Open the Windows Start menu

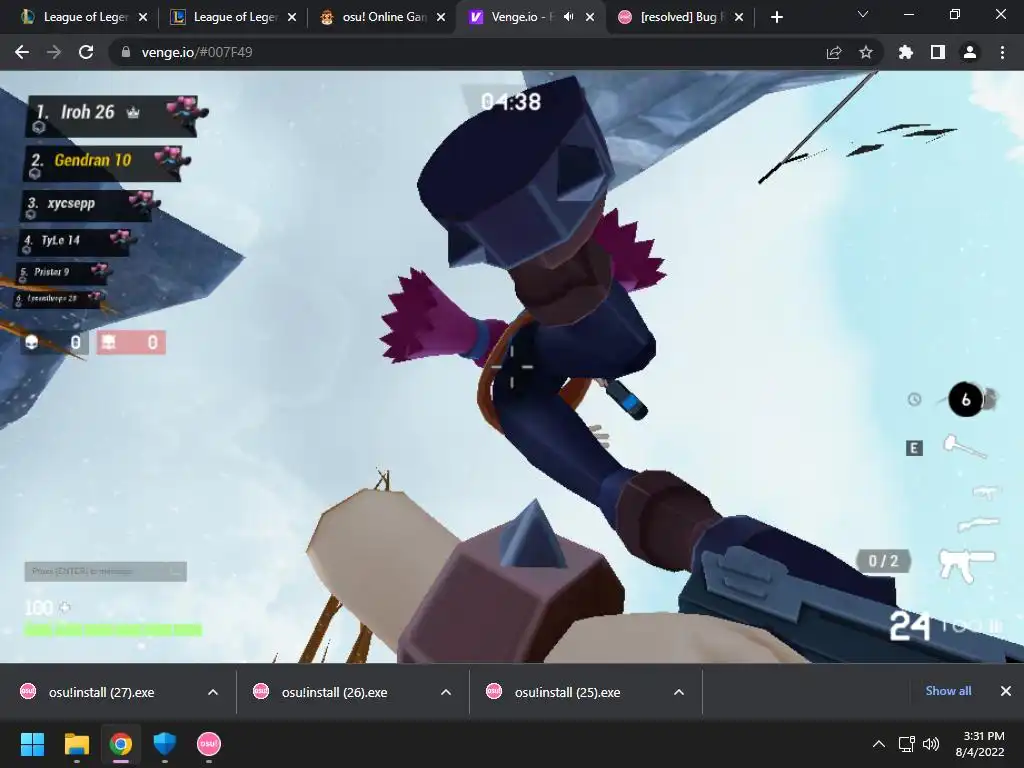(32, 744)
